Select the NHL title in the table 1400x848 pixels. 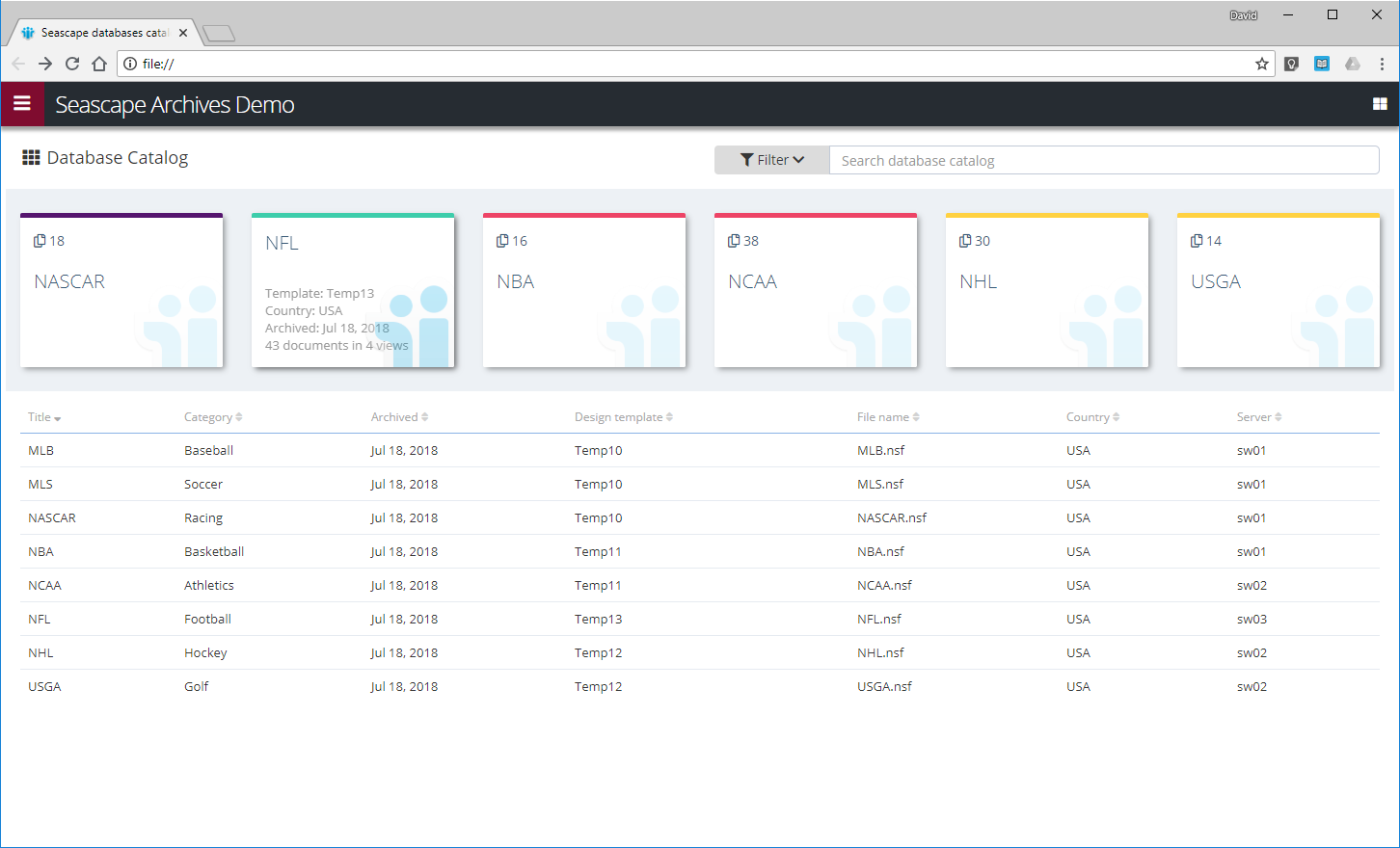pyautogui.click(x=40, y=652)
